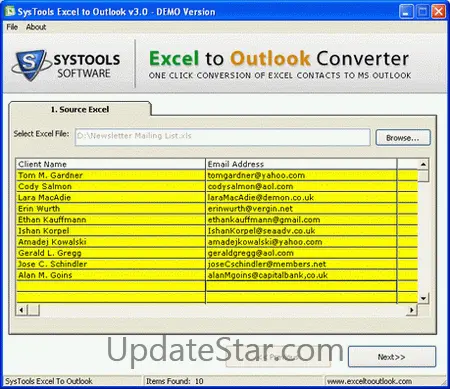Image resolution: width=450 pixels, height=389 pixels.
Task: Click the SysTools Software logo
Action: [x=66, y=65]
